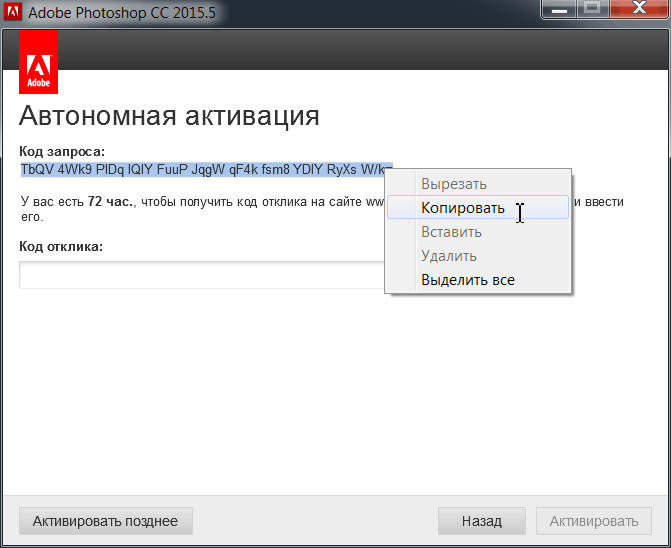Click the Adobe logo badge
The height and width of the screenshot is (548, 671).
coord(39,62)
